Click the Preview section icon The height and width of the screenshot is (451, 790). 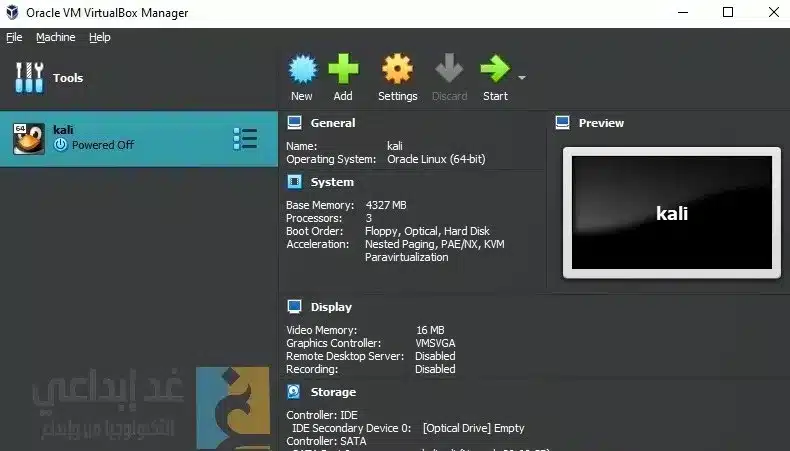pos(562,122)
